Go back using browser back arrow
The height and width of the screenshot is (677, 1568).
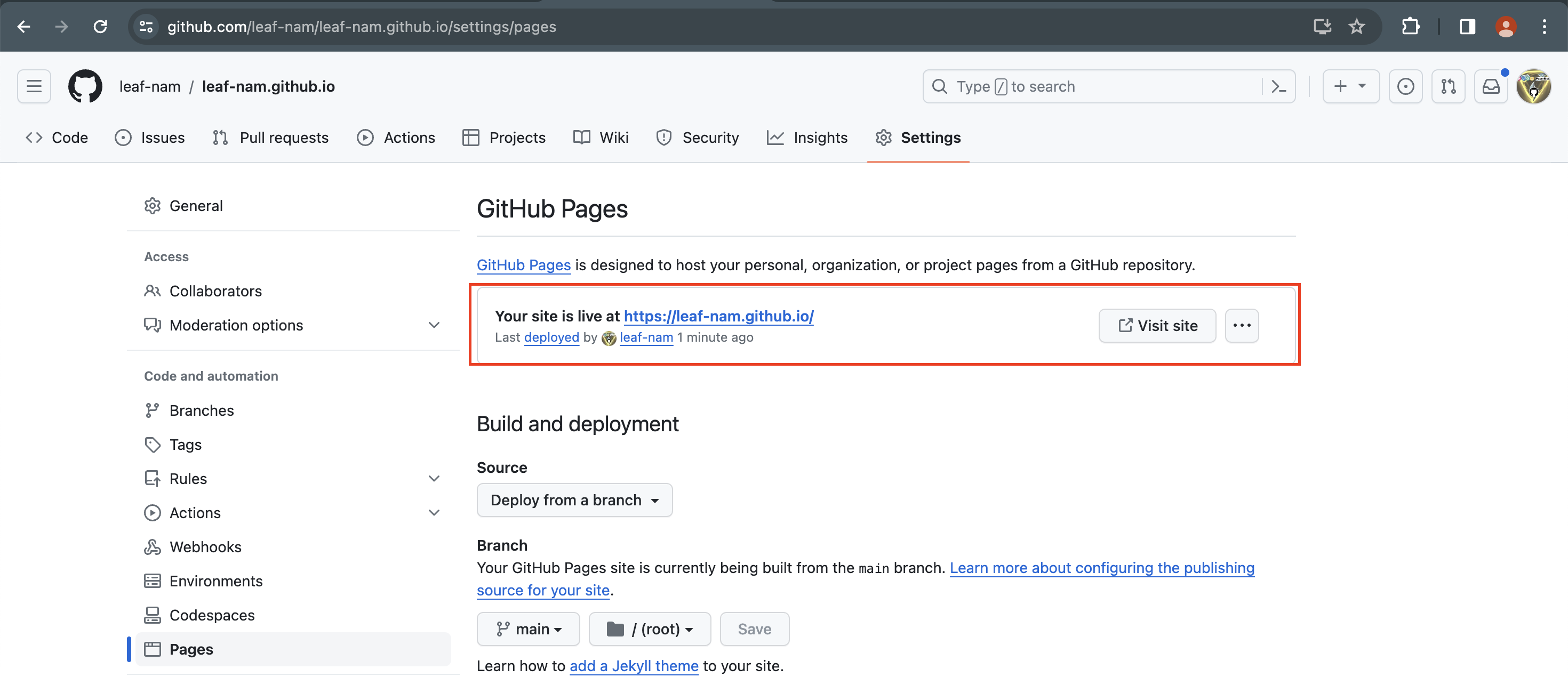coord(24,27)
